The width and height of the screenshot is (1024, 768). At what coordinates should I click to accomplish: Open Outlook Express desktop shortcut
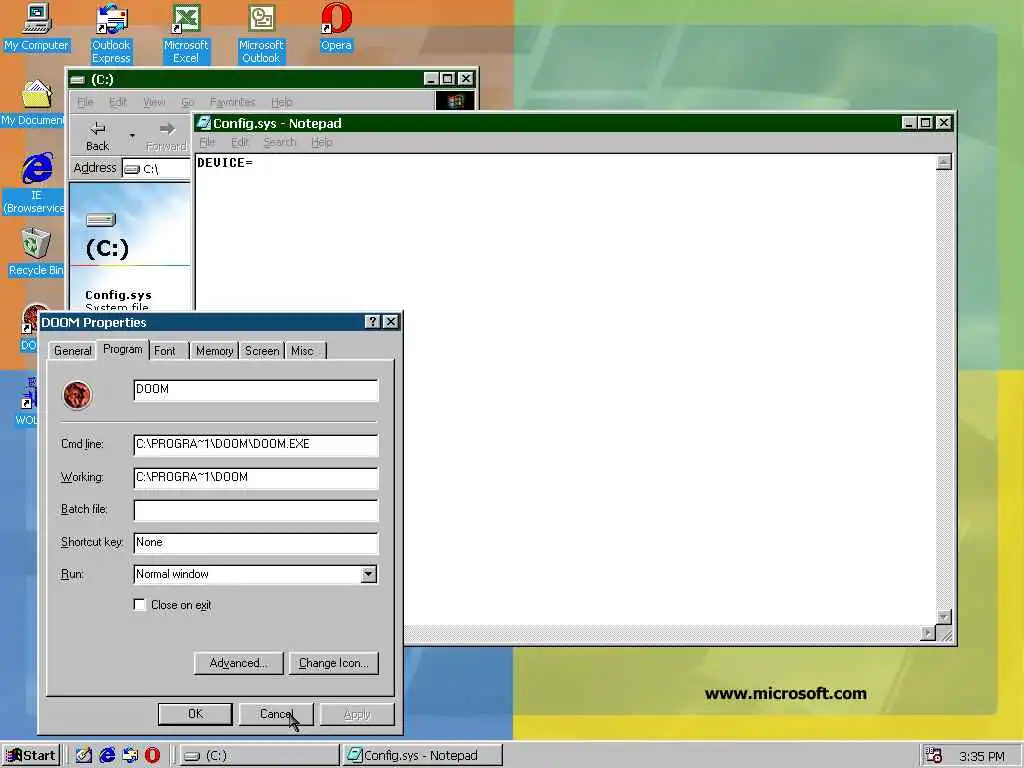(111, 33)
